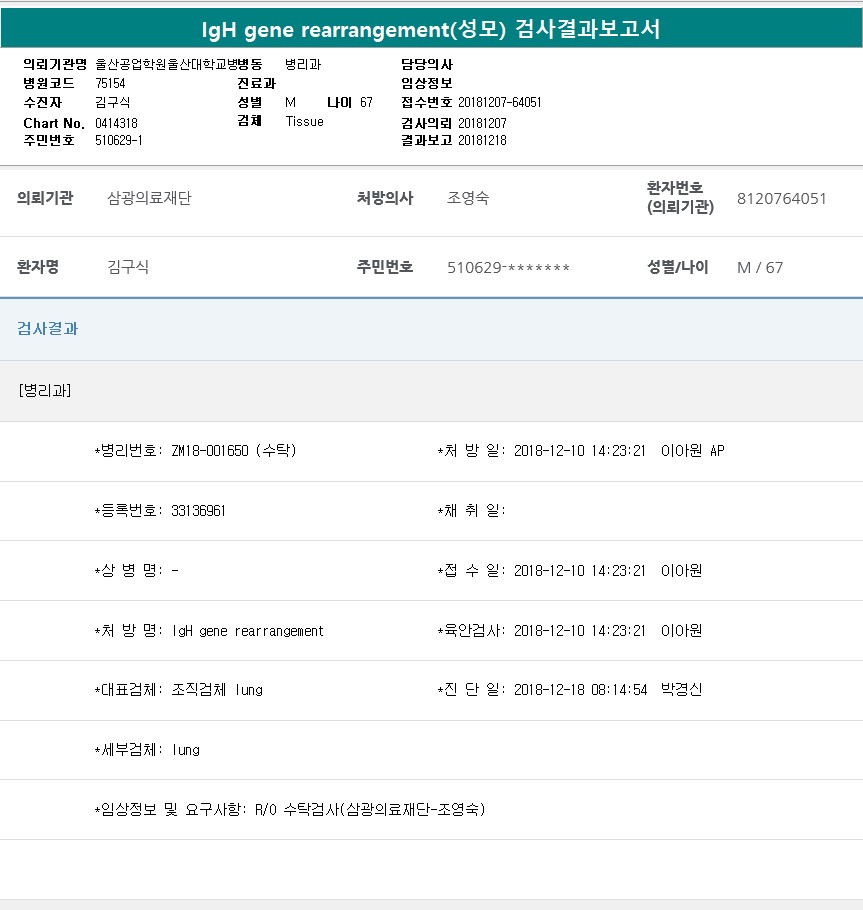Click the Chart No. value '0414318'

(116, 123)
